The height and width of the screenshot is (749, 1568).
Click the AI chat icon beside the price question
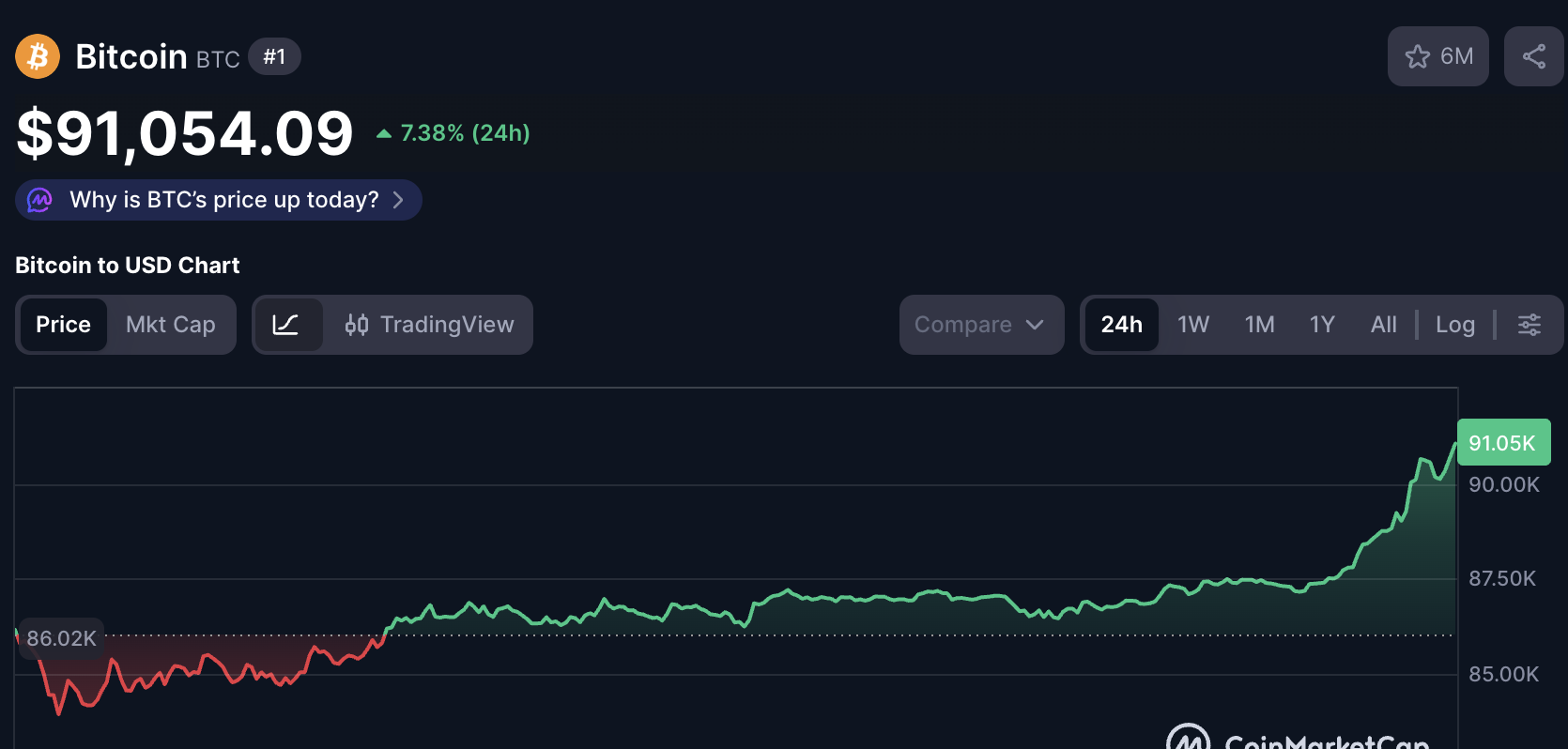[x=39, y=200]
